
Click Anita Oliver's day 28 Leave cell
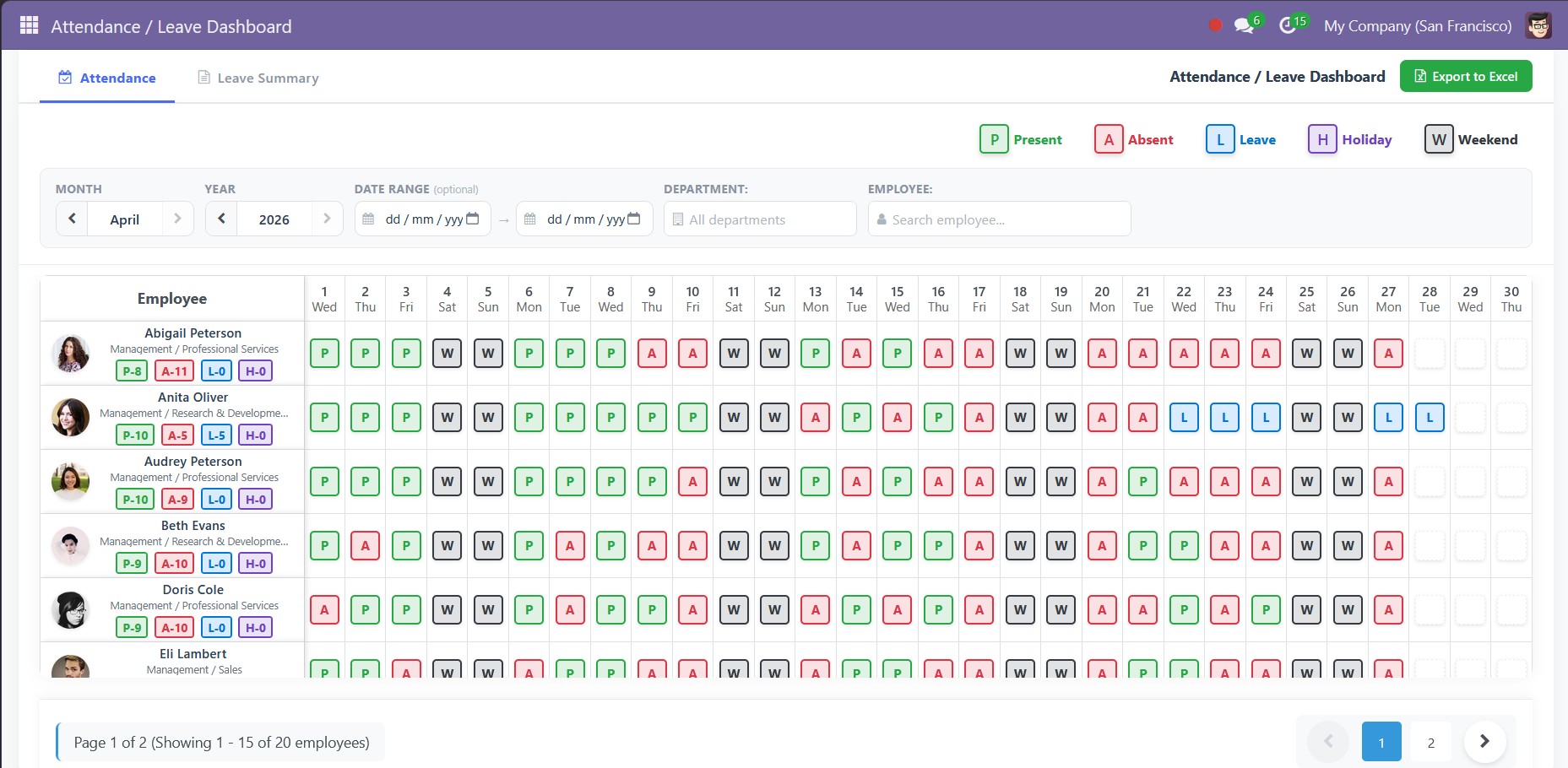coord(1430,417)
